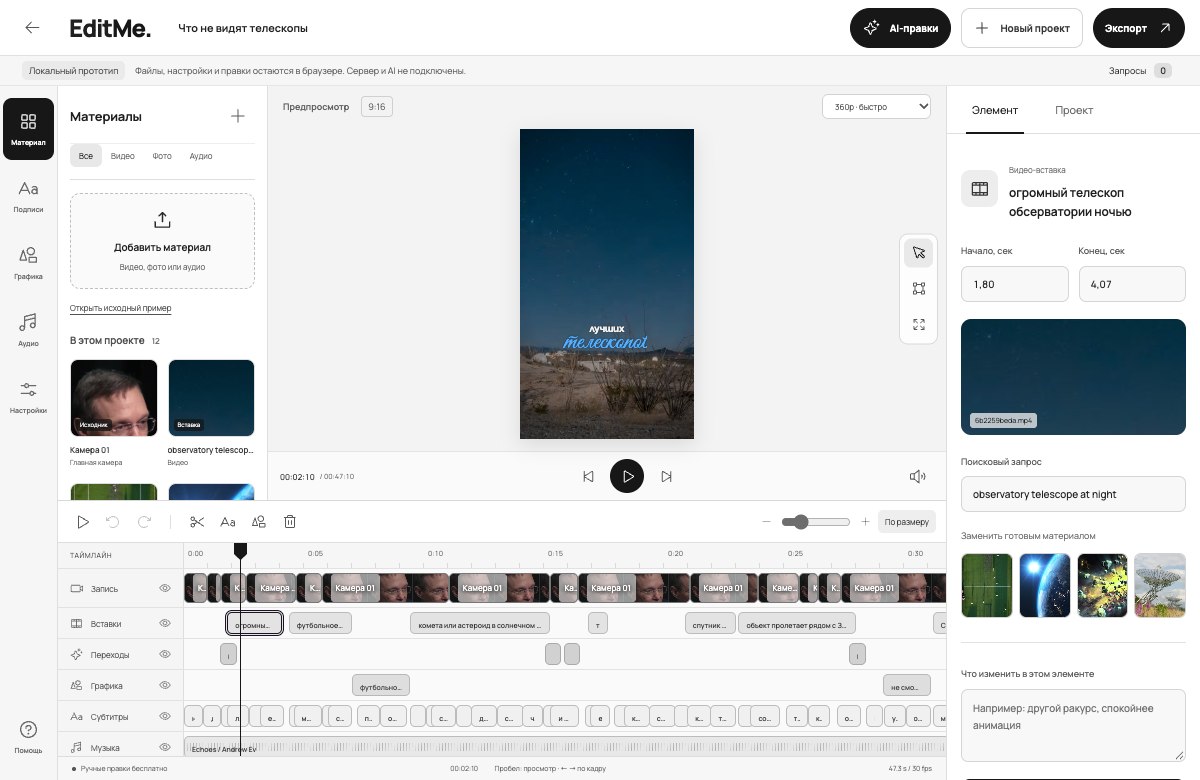Toggle visibility of the Субтитры track

(x=166, y=717)
